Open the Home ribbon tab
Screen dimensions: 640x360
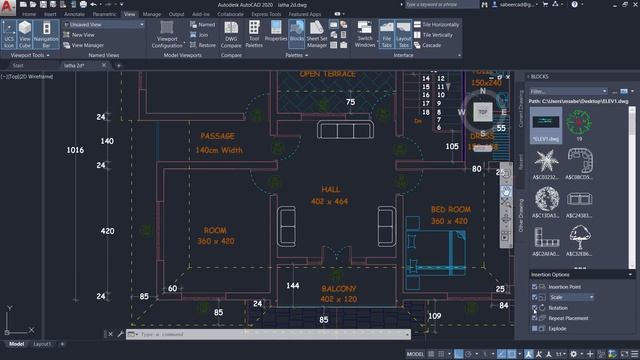29,14
